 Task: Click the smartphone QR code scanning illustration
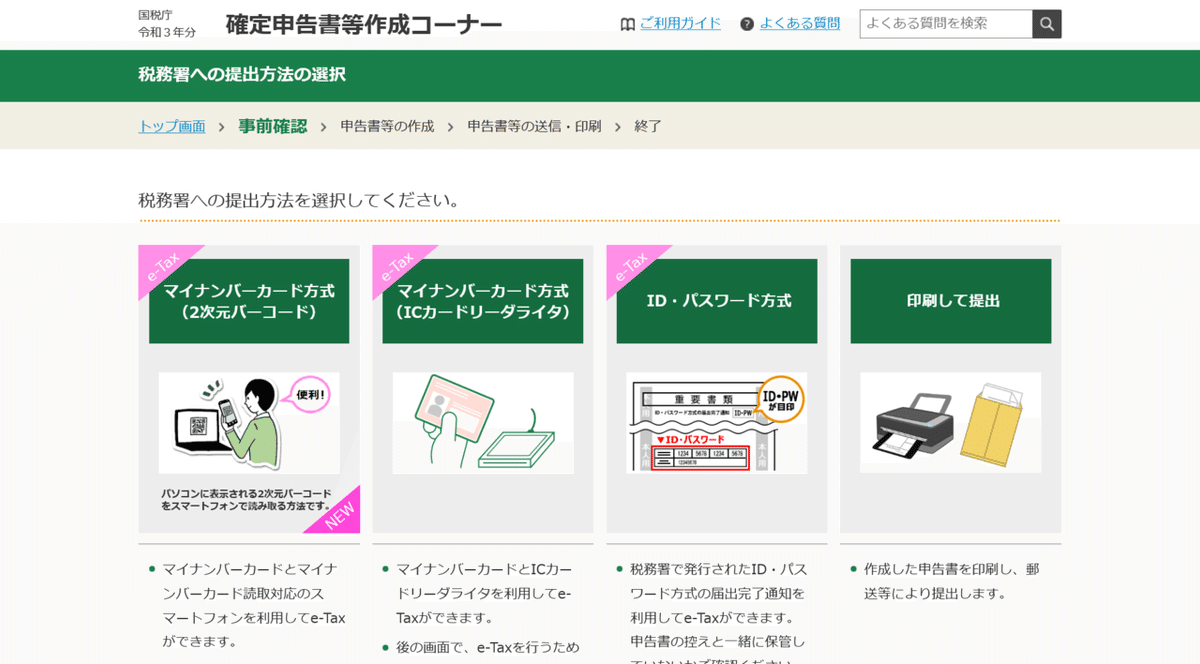[x=247, y=420]
